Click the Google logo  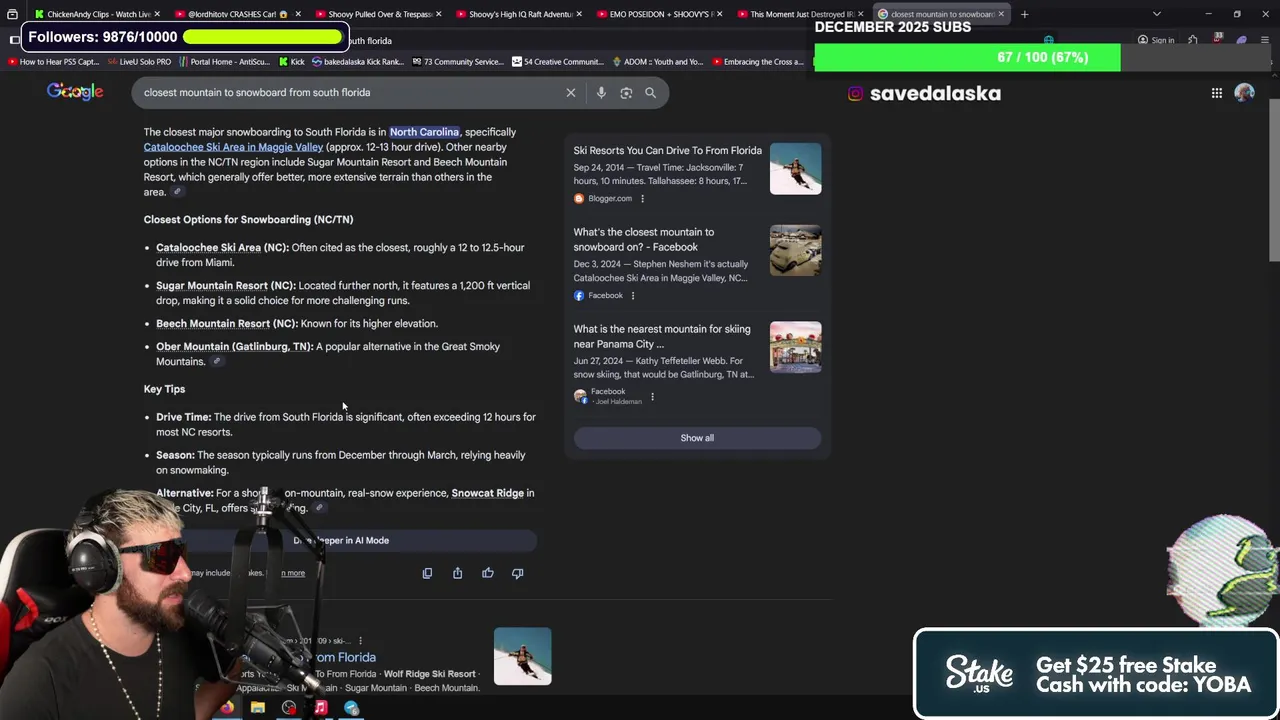(x=75, y=92)
